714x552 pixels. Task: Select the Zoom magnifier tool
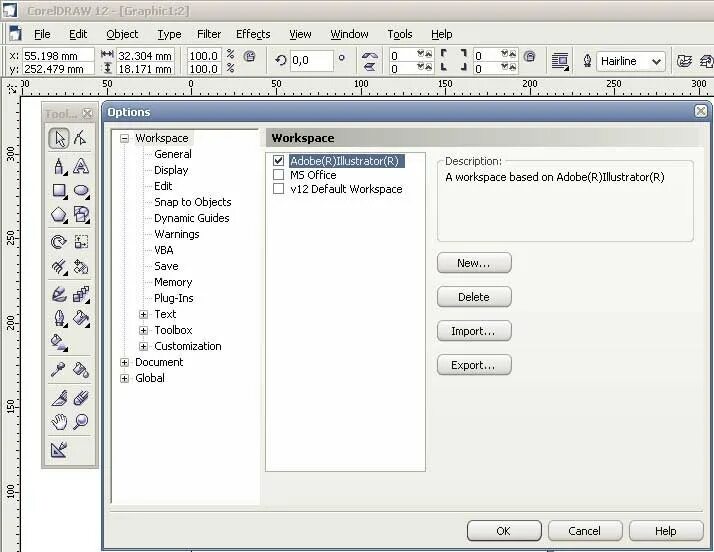tap(81, 422)
